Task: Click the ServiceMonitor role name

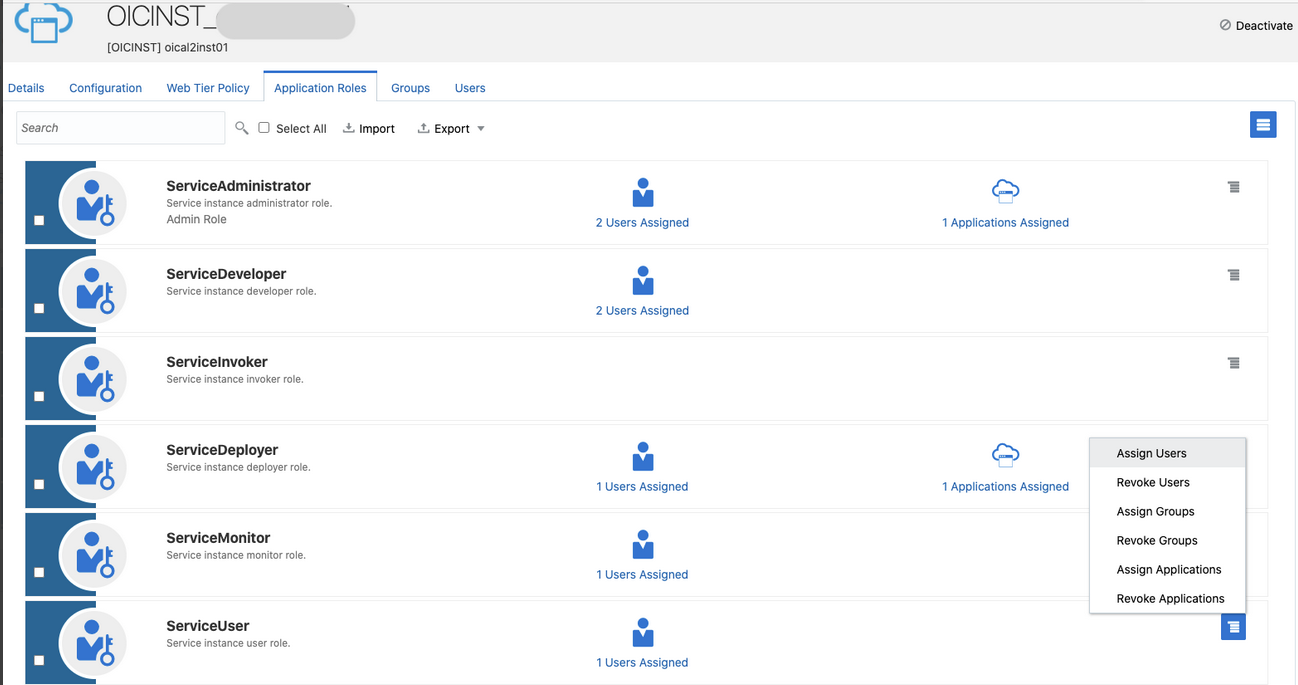Action: click(218, 538)
